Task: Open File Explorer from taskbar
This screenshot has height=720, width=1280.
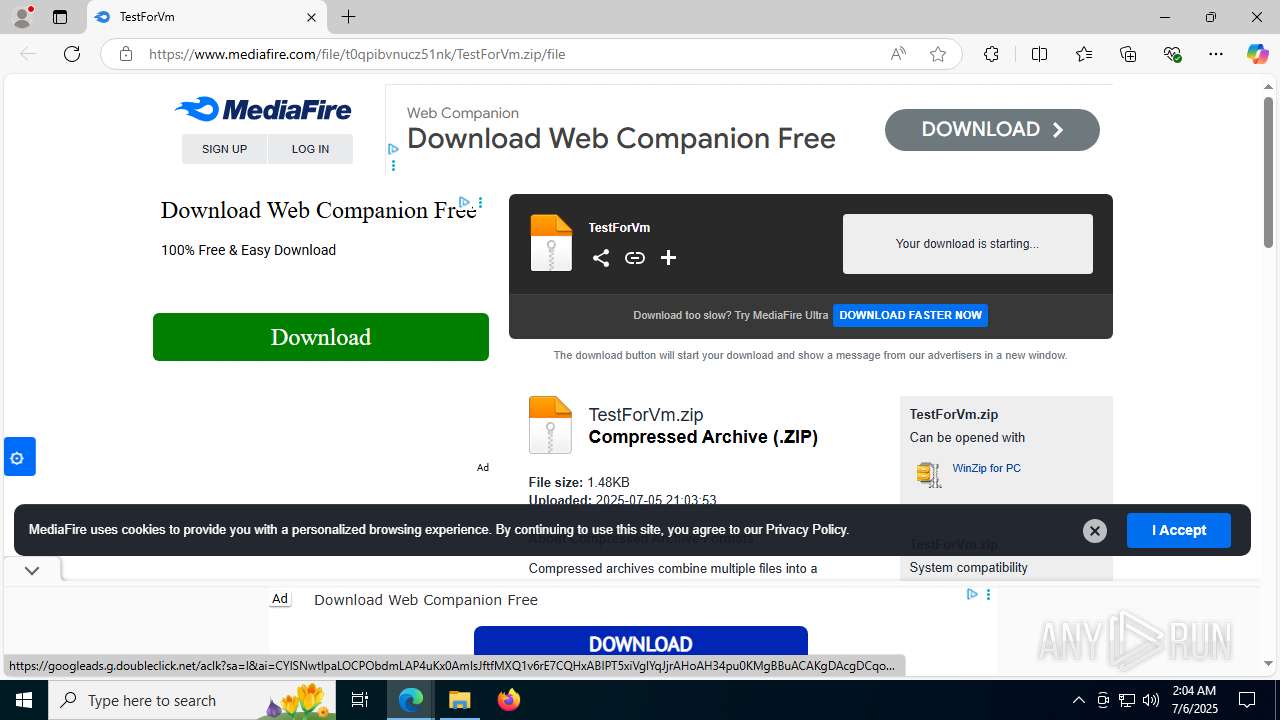Action: (460, 700)
